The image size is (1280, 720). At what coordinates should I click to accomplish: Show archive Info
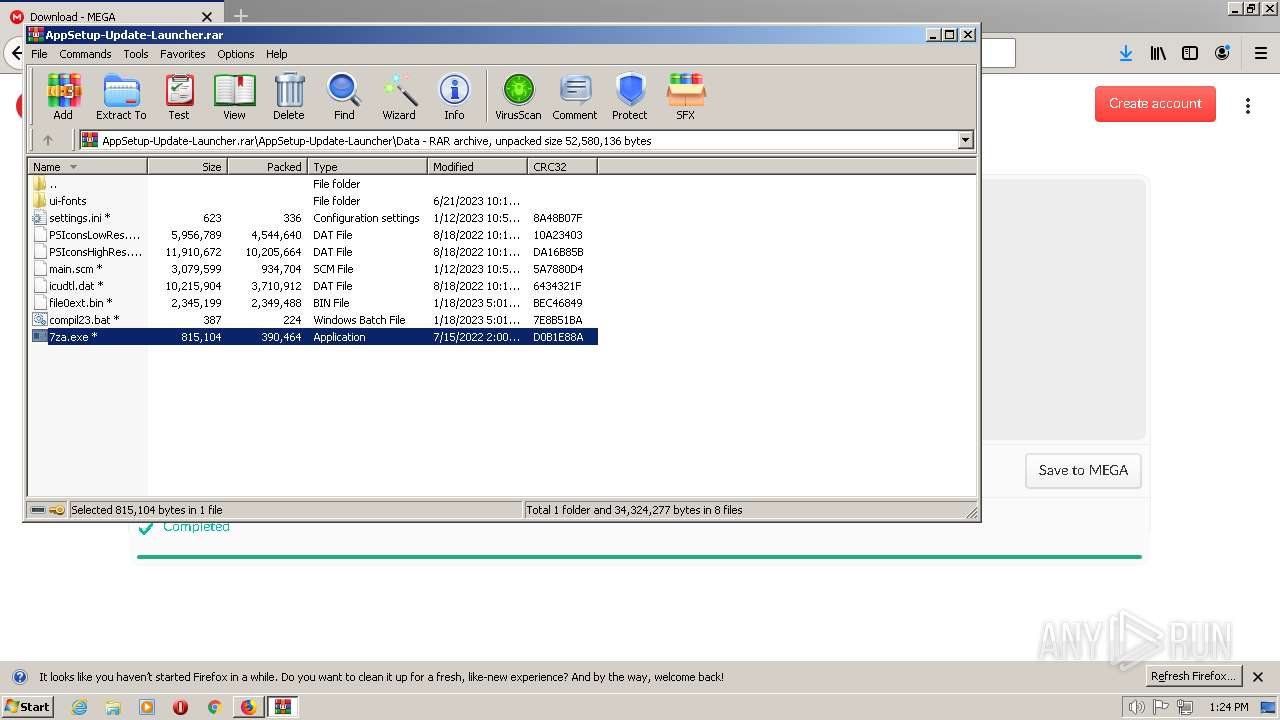click(x=454, y=97)
